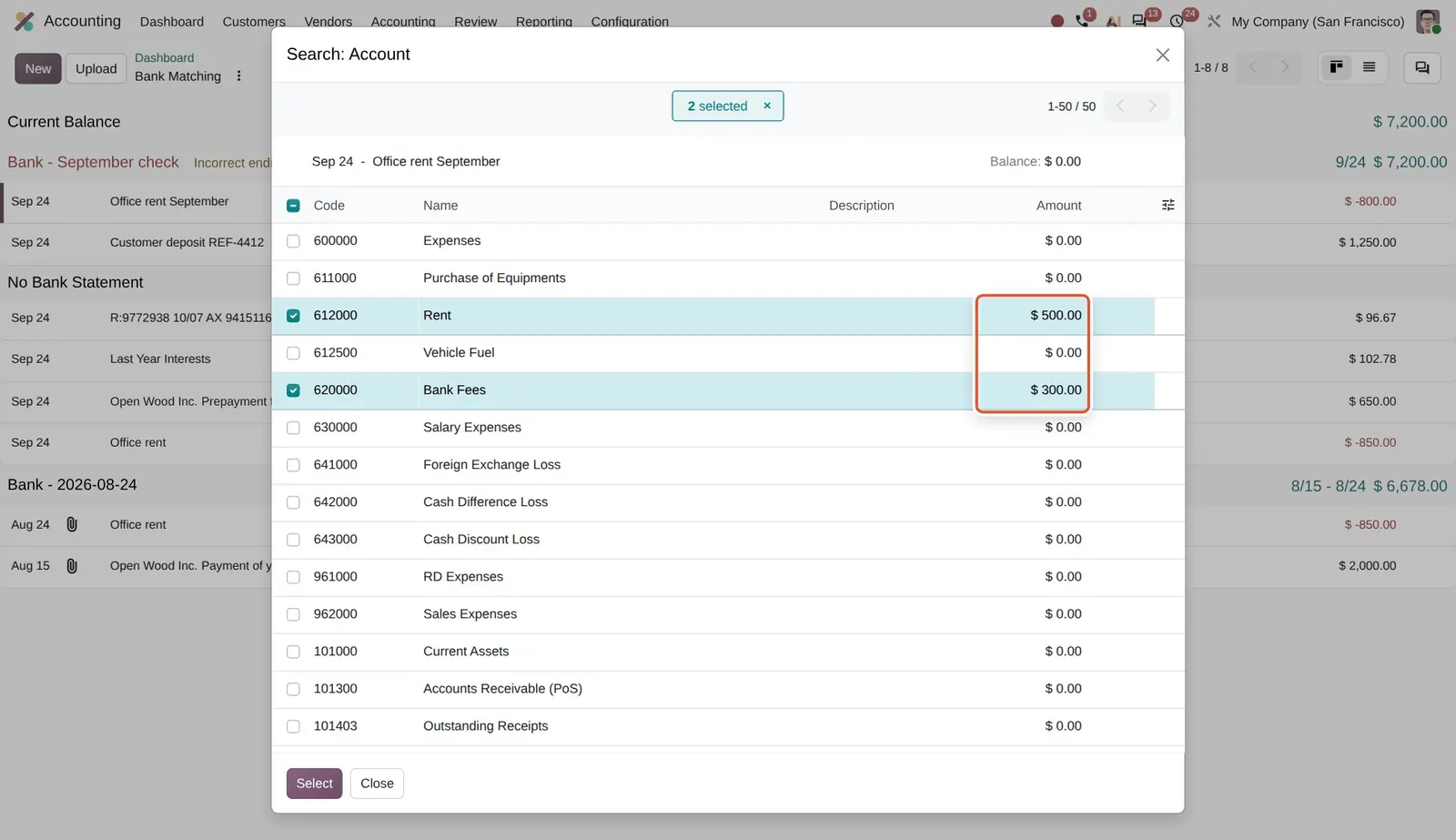Open the Dashboard breadcrumb link
The height and width of the screenshot is (840, 1456).
tap(164, 57)
